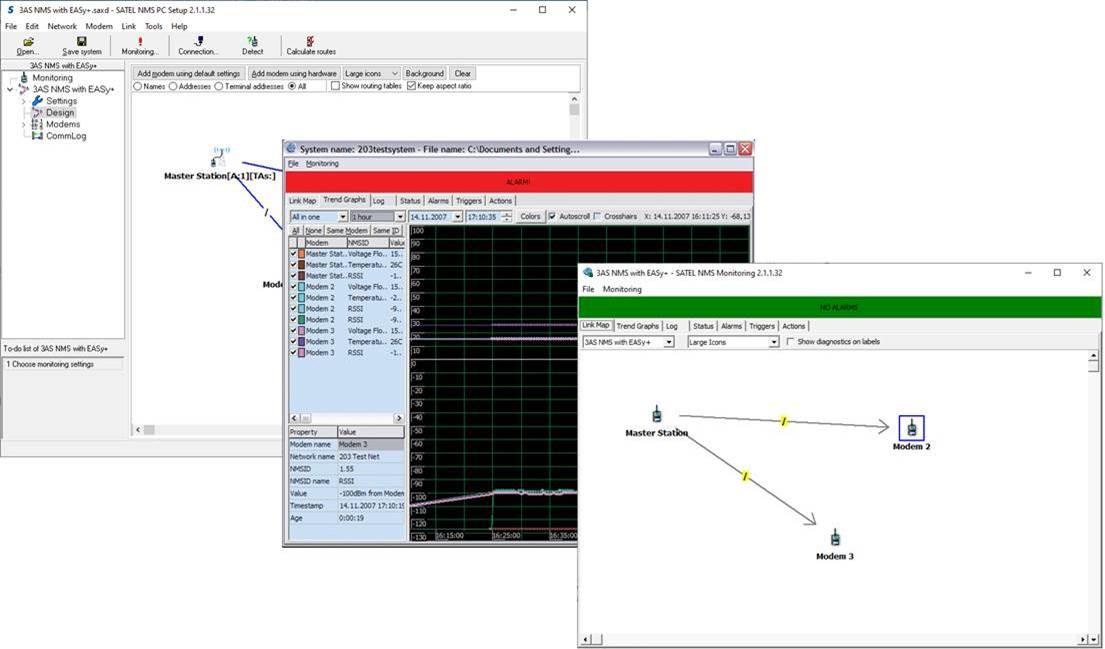Uncheck Keep aspect ratio
The height and width of the screenshot is (649, 1105).
412,86
